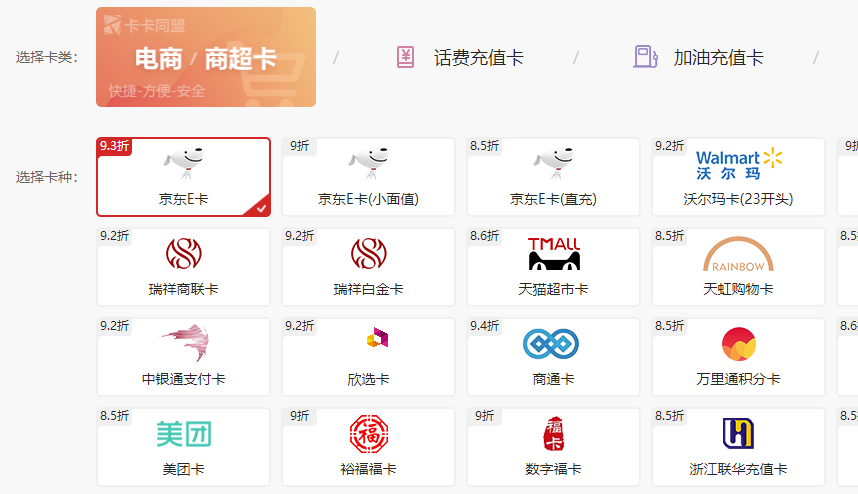The width and height of the screenshot is (858, 494).
Task: Click the Rainbow 天虹购物卡 logo
Action: (738, 254)
